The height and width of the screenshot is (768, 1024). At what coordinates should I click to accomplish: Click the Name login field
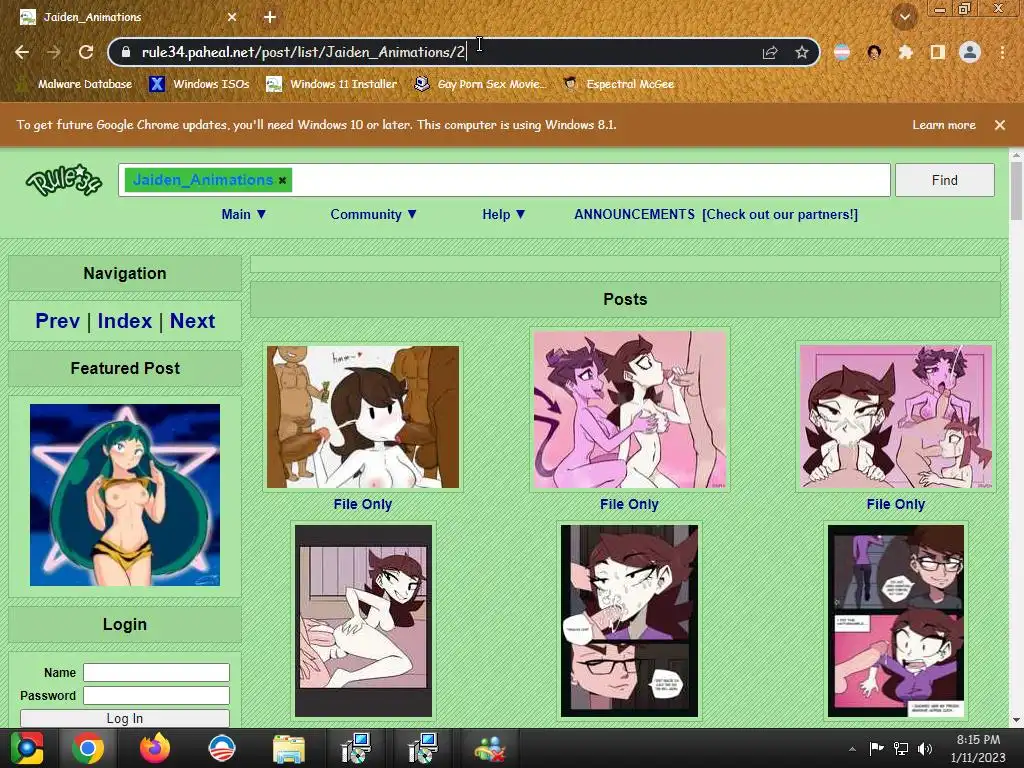click(x=156, y=673)
